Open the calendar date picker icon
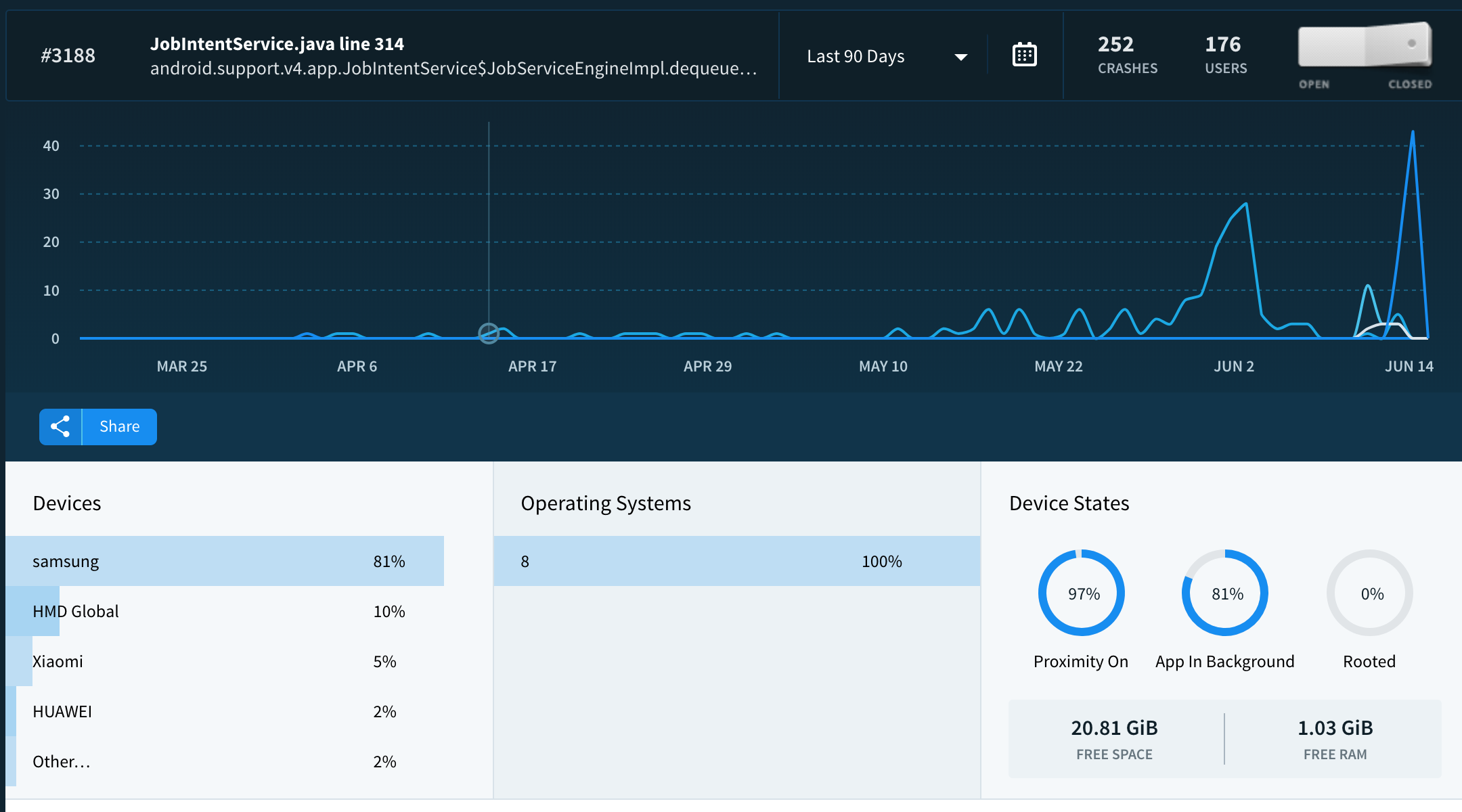 1024,55
